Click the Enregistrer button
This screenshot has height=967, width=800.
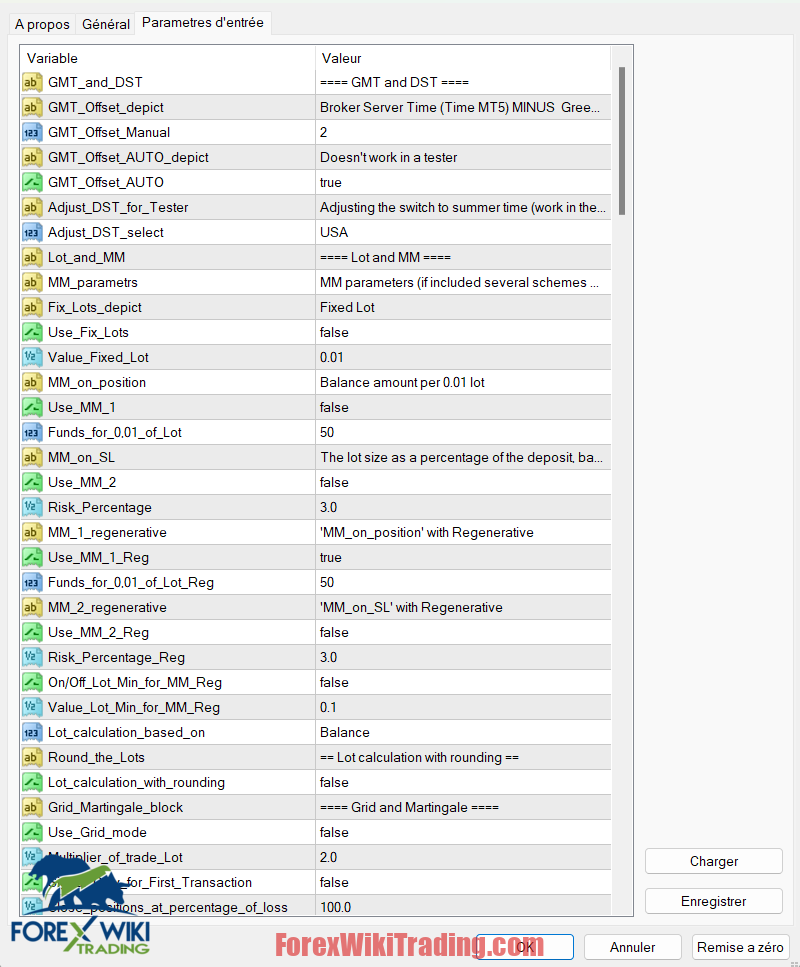[x=714, y=901]
